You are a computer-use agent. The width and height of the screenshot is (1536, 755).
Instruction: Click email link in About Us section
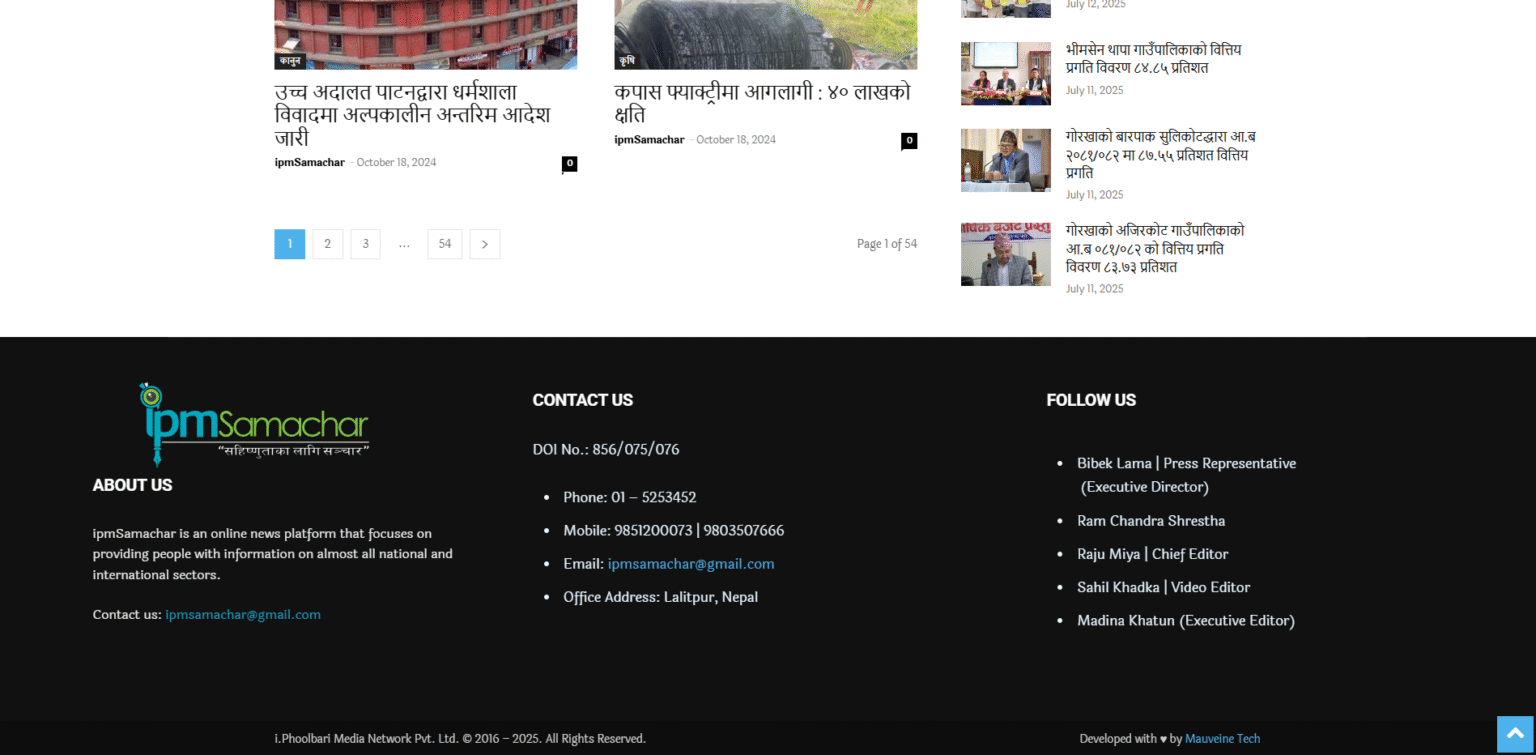coord(243,615)
